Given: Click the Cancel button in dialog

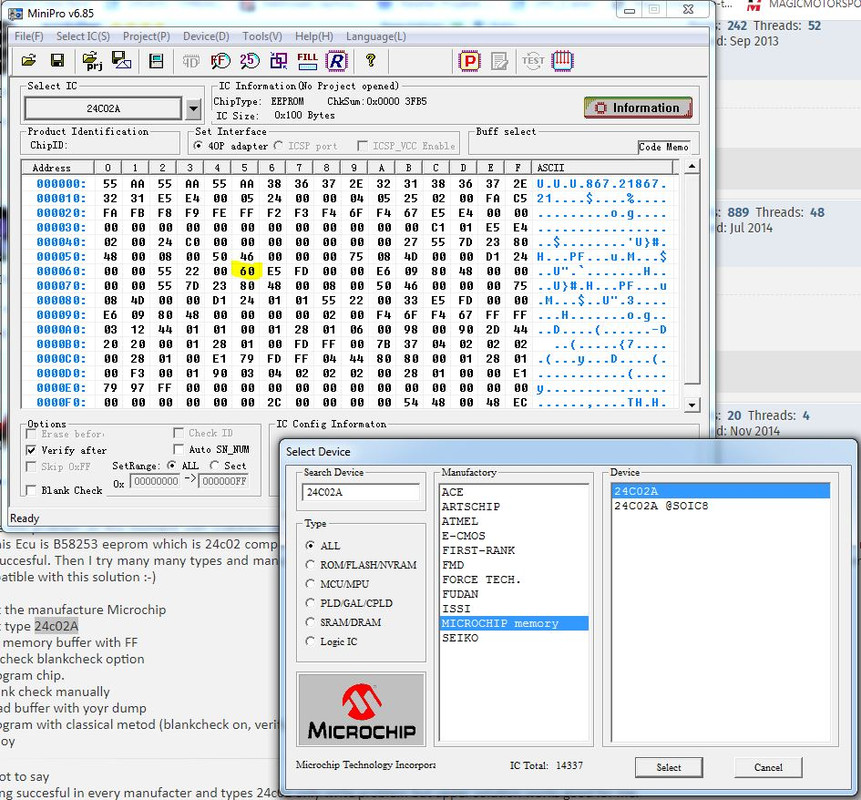Looking at the screenshot, I should click(x=768, y=767).
